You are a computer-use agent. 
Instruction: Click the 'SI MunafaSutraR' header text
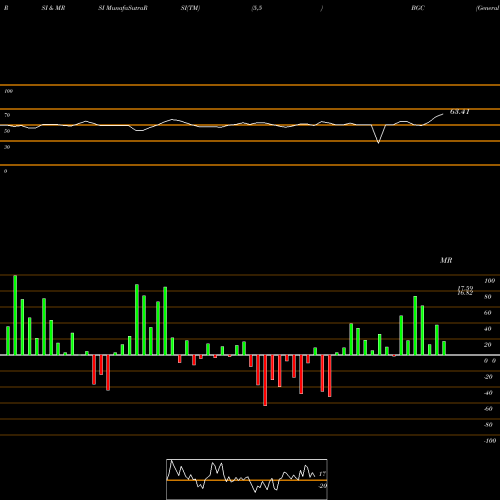[123, 8]
